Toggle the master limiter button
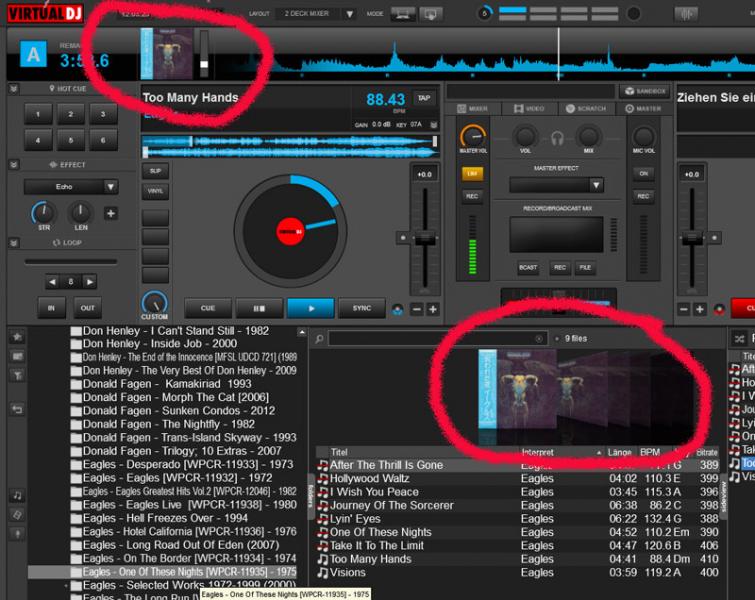The height and width of the screenshot is (600, 755). pos(472,173)
